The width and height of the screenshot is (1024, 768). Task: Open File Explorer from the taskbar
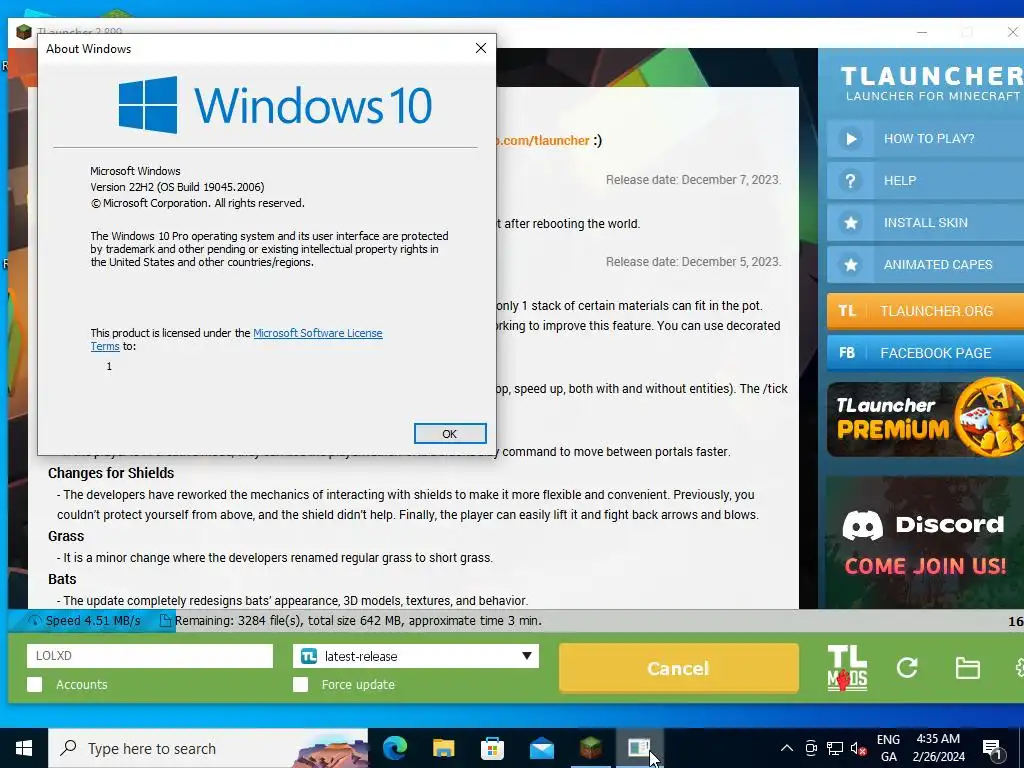443,748
